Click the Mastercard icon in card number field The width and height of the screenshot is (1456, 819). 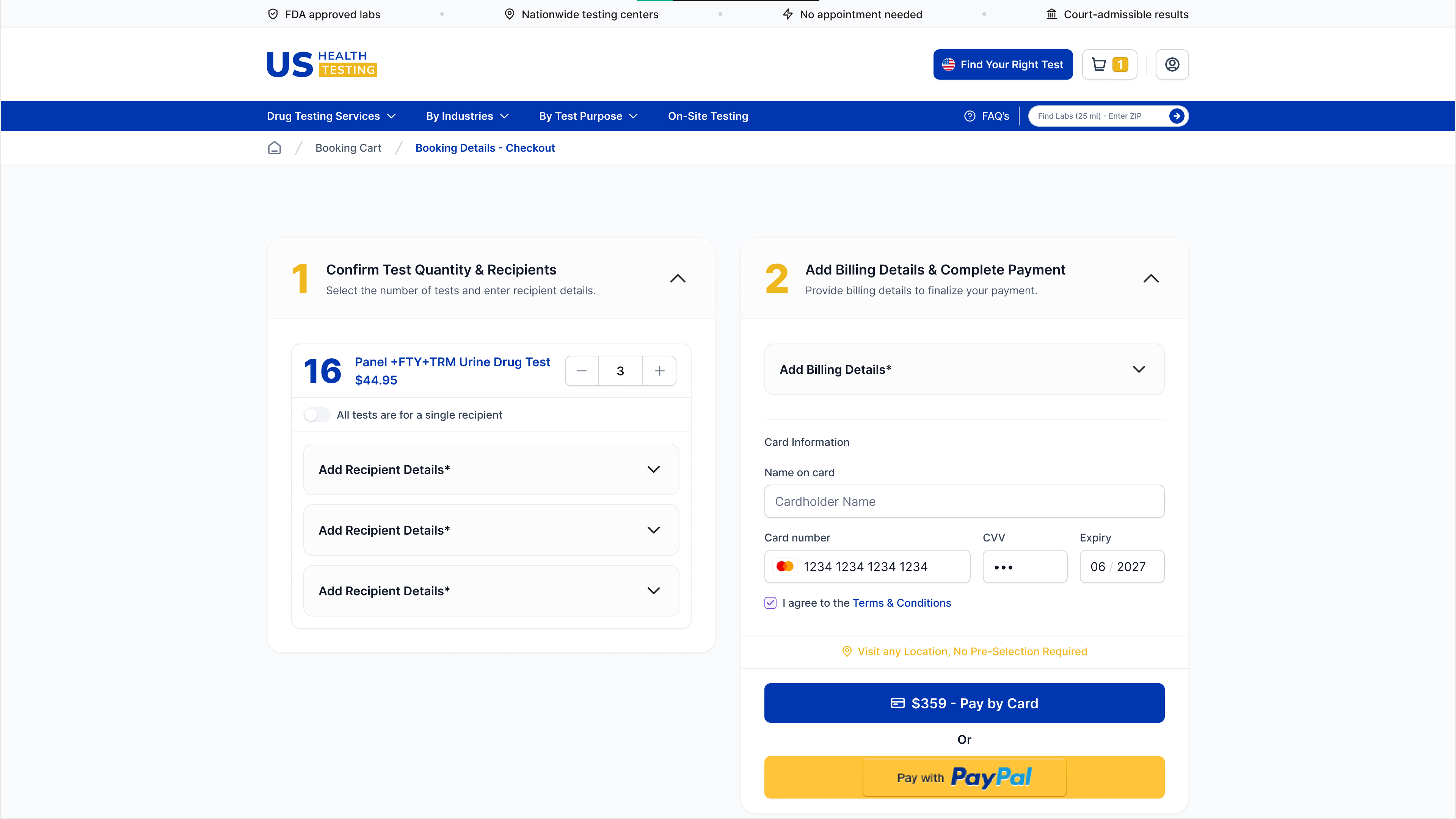tap(785, 566)
